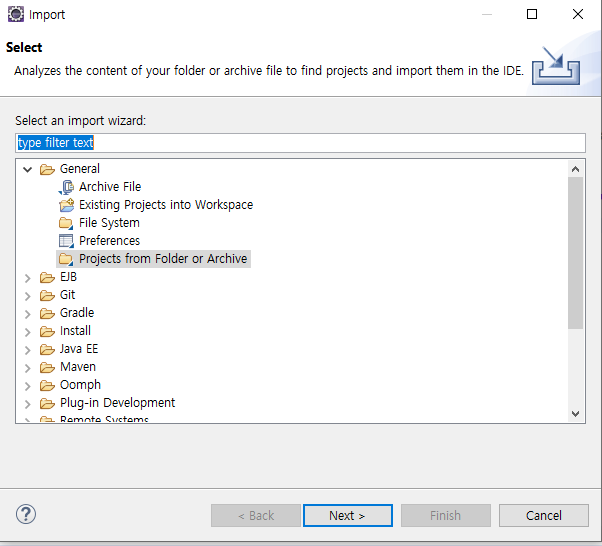The height and width of the screenshot is (546, 602).
Task: Select the Gradle tree label
Action: point(77,313)
